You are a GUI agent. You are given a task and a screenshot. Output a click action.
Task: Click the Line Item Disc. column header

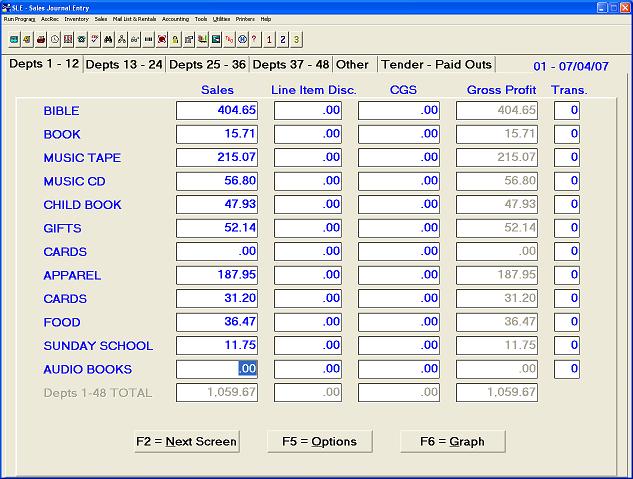point(314,90)
